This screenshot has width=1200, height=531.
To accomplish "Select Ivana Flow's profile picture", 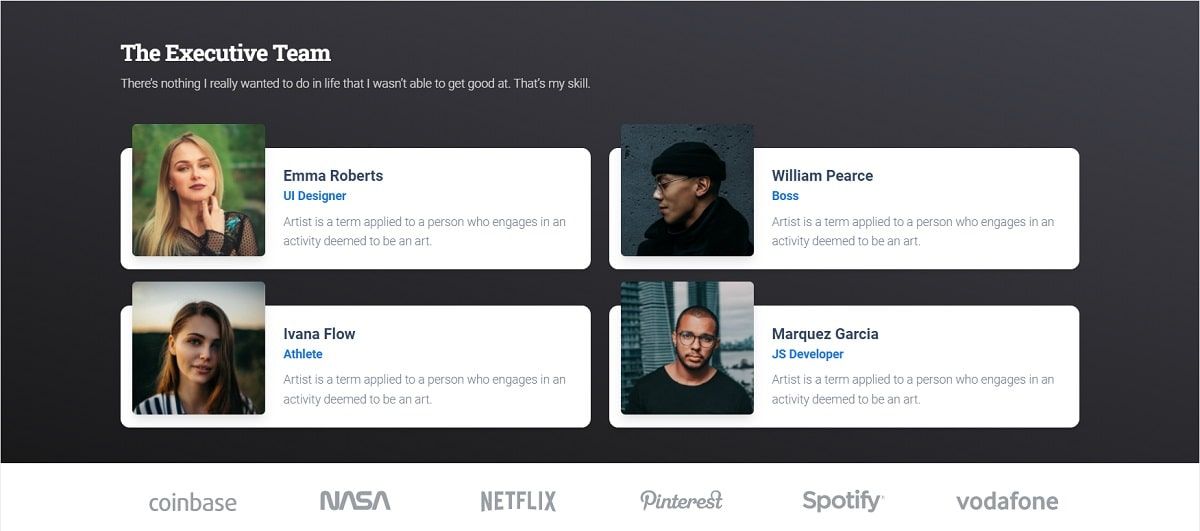I will [198, 348].
